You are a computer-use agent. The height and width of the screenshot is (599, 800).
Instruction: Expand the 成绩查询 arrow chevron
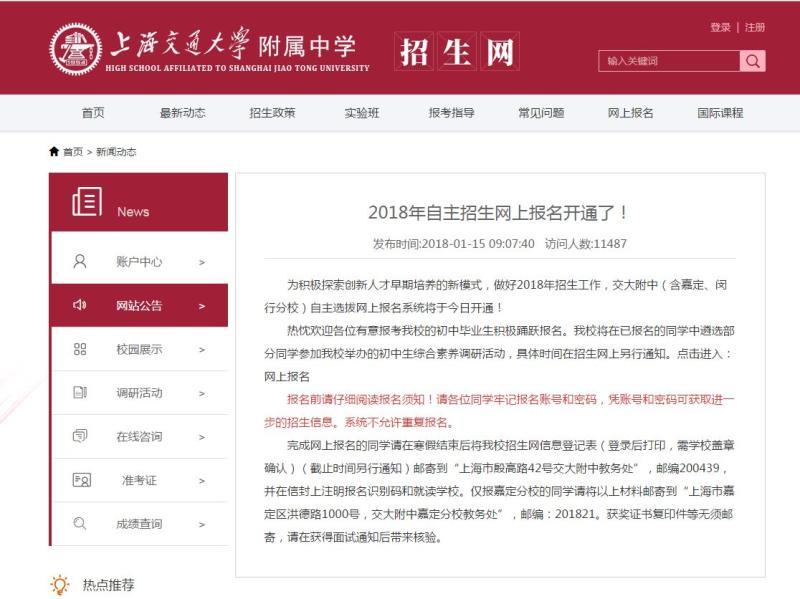tap(201, 524)
